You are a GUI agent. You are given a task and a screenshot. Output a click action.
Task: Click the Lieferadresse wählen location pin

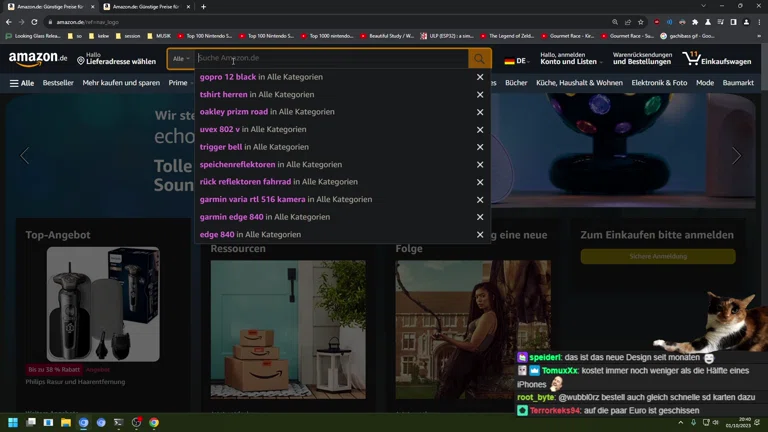(x=81, y=60)
